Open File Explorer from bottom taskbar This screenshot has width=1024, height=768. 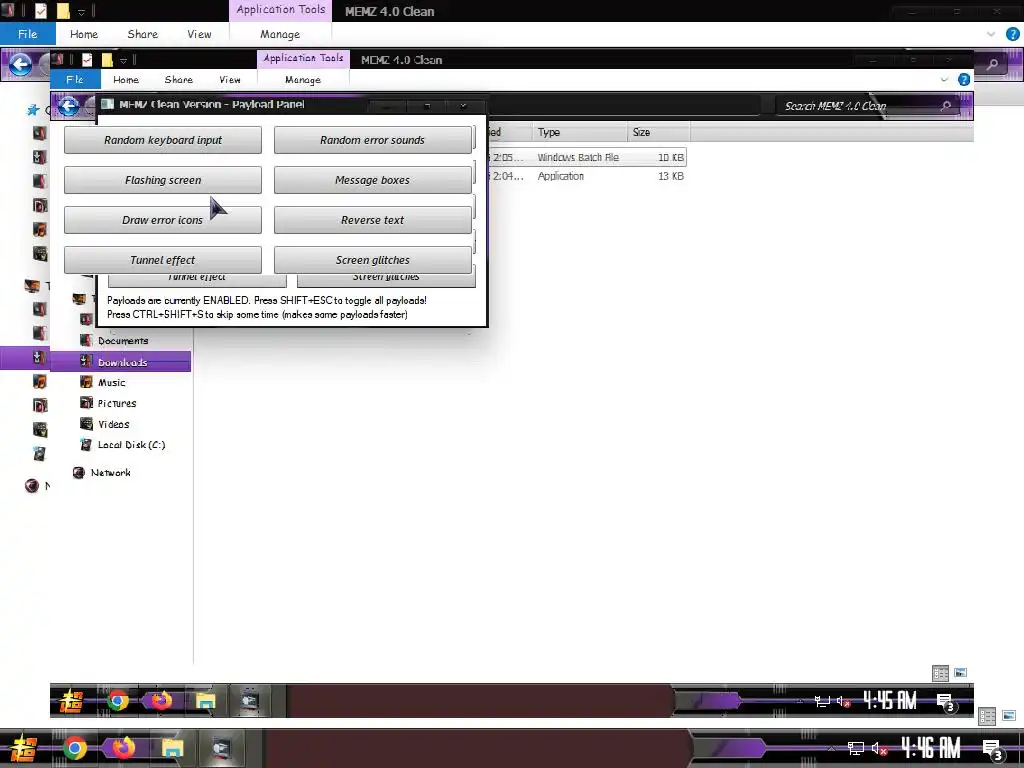172,748
